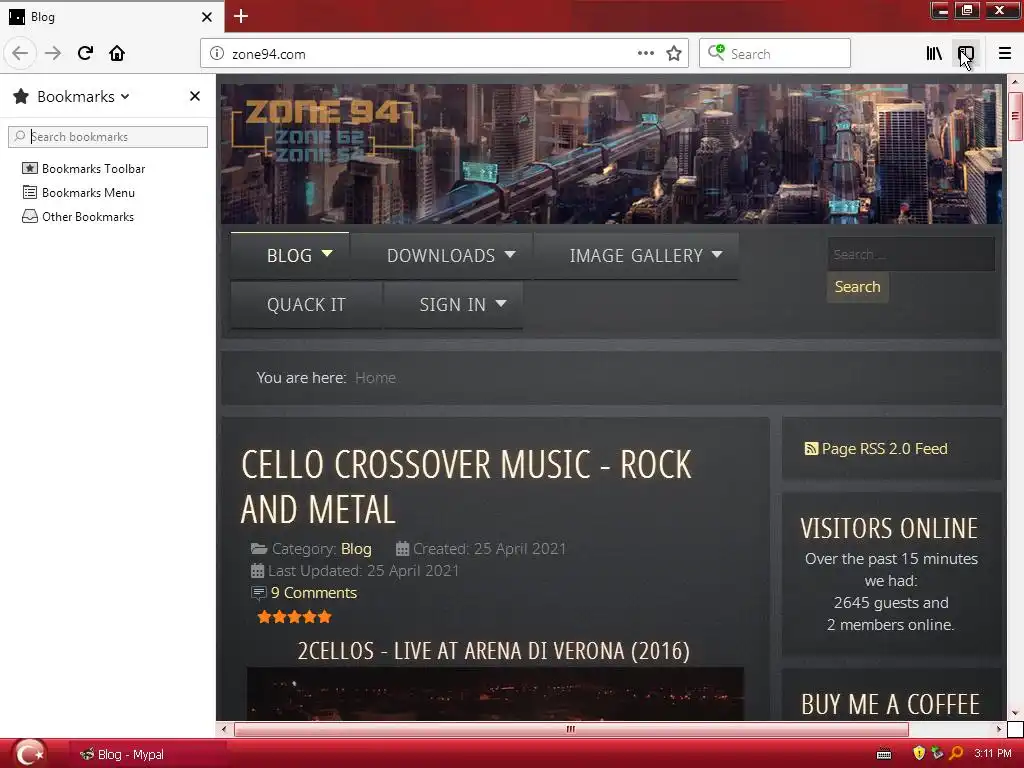This screenshot has width=1024, height=768.
Task: Open the BLOG menu
Action: (289, 255)
